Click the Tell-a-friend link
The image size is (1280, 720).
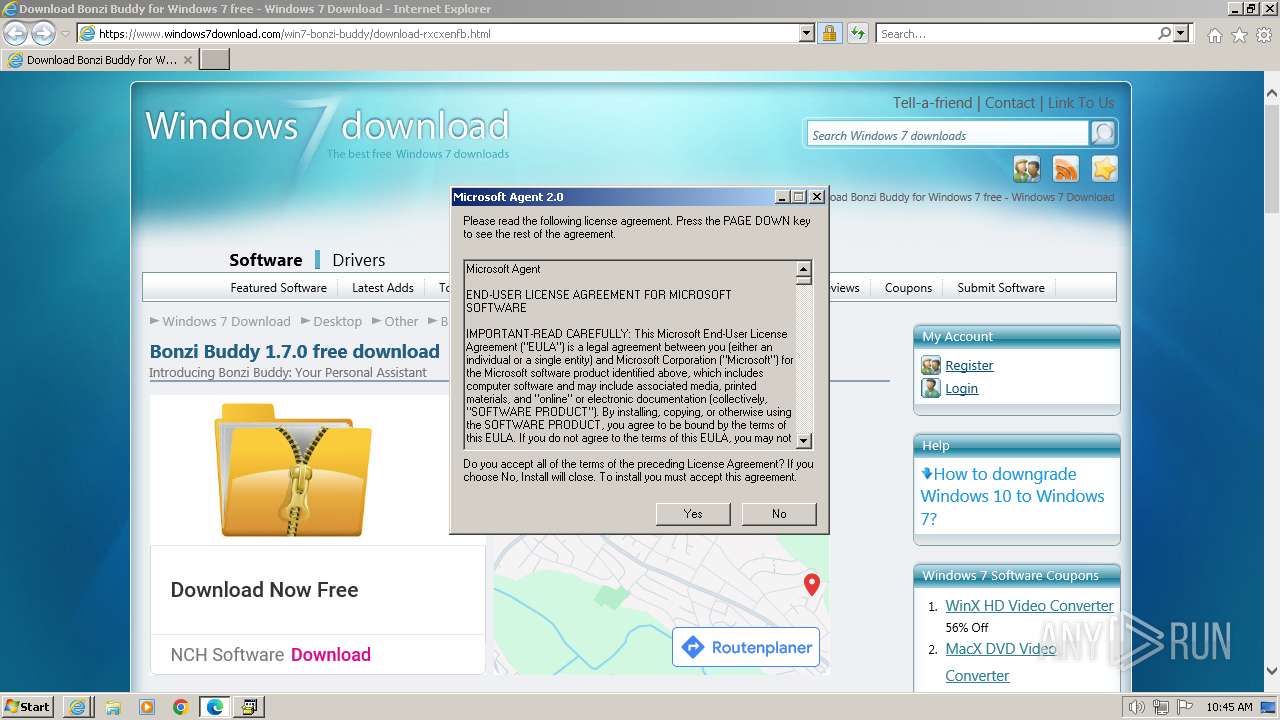click(932, 103)
